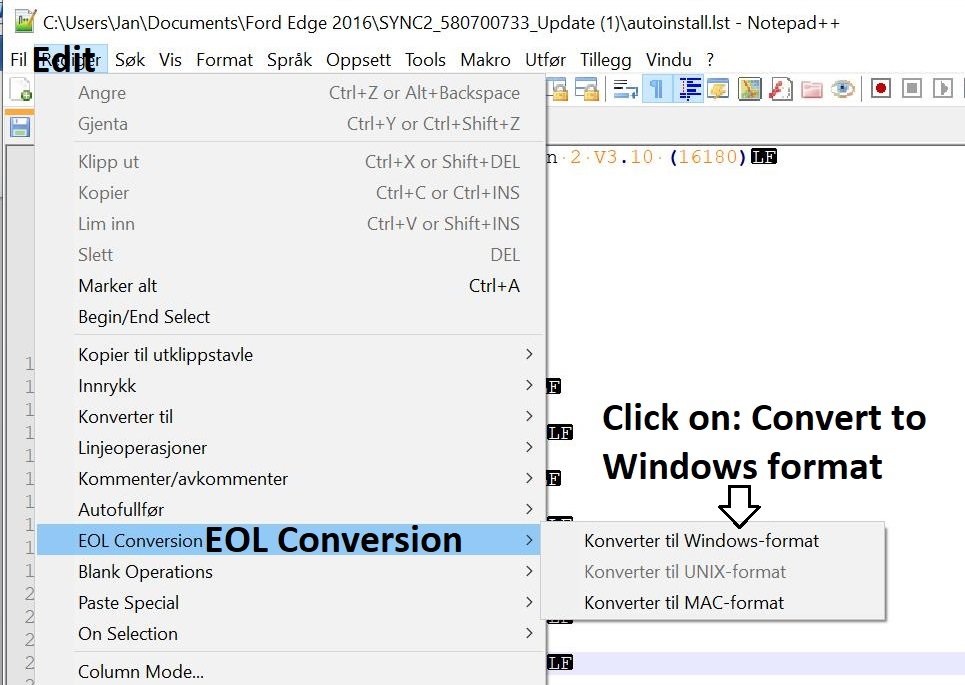Image resolution: width=965 pixels, height=685 pixels.
Task: Toggle file Monitoring eye icon
Action: coord(843,90)
